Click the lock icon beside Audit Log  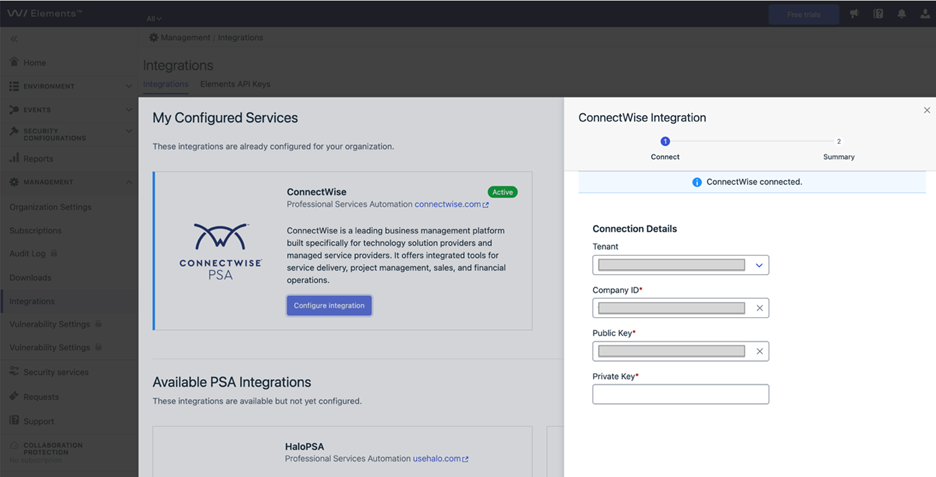(x=54, y=253)
